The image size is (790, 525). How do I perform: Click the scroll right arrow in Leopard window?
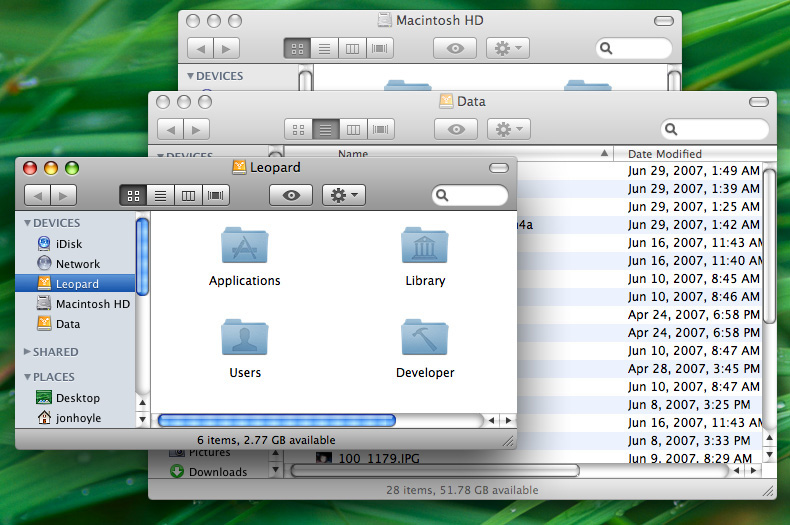(508, 420)
